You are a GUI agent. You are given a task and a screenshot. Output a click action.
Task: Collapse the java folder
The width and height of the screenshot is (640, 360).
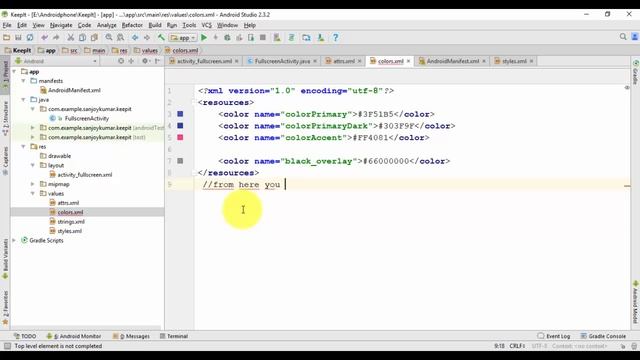pyautogui.click(x=24, y=100)
